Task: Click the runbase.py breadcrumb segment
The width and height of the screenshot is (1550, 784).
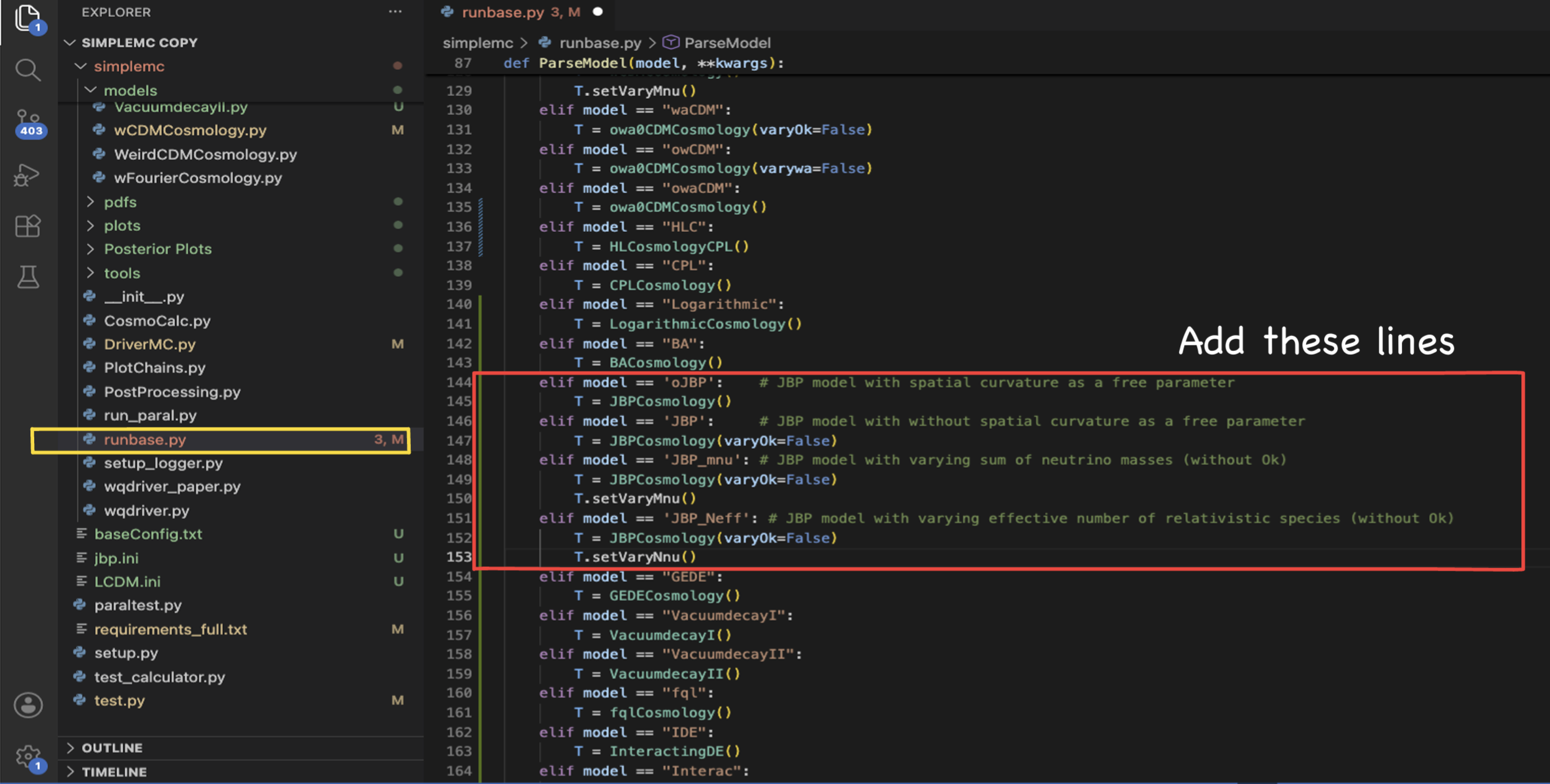Action: tap(599, 43)
